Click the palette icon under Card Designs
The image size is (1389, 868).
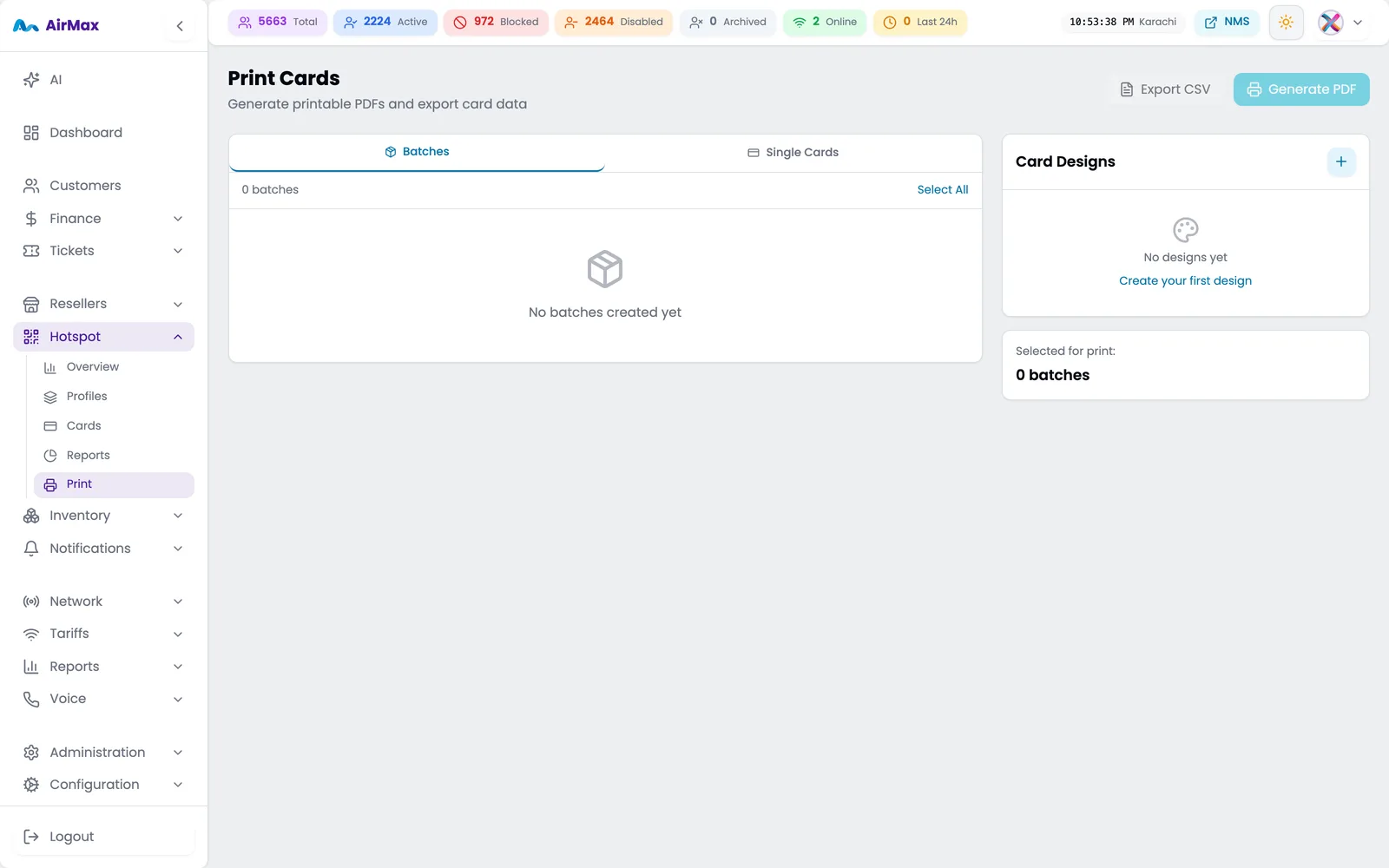tap(1186, 230)
